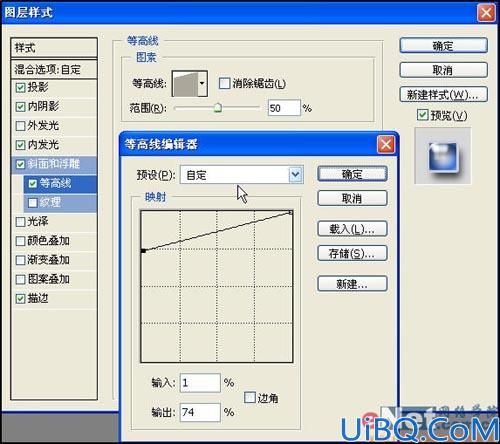Open the 预设 preset dropdown
The height and width of the screenshot is (444, 500).
[295, 174]
